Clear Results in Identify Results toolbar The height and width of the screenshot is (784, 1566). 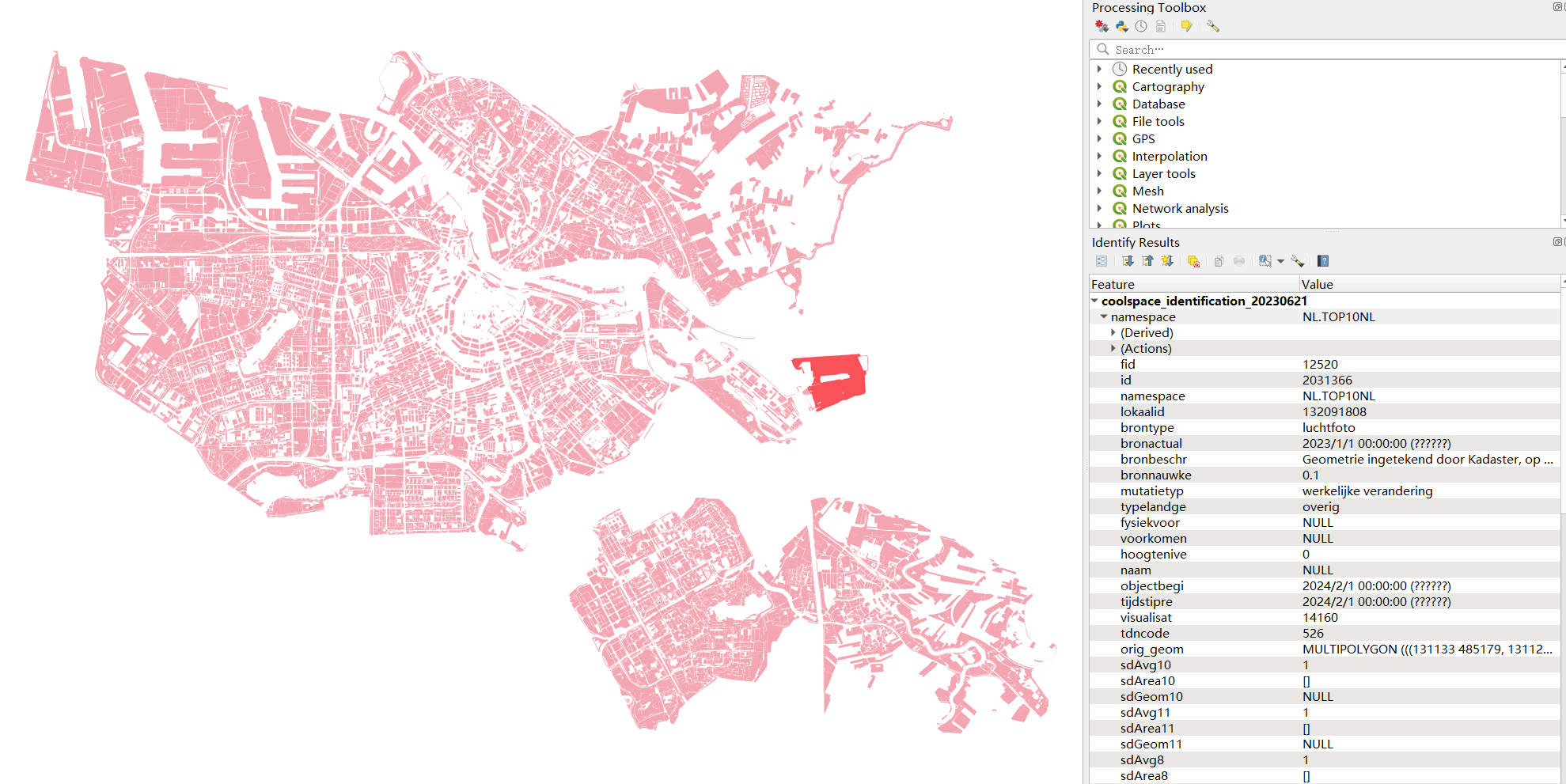(x=1193, y=261)
